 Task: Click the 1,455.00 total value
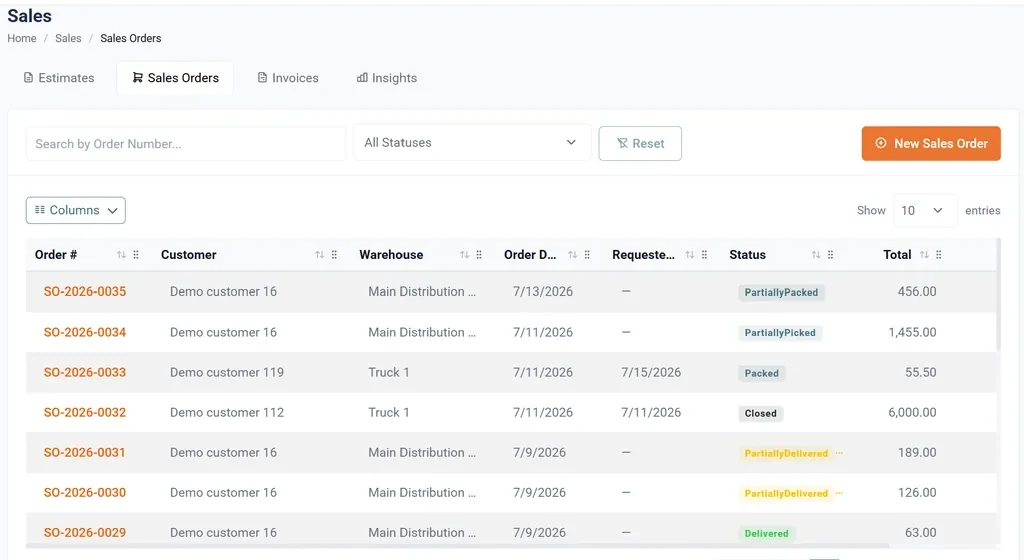(912, 332)
